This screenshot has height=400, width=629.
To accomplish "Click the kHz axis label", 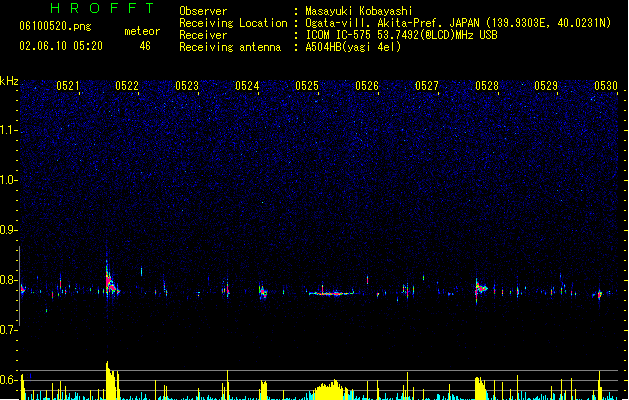I will pos(9,81).
